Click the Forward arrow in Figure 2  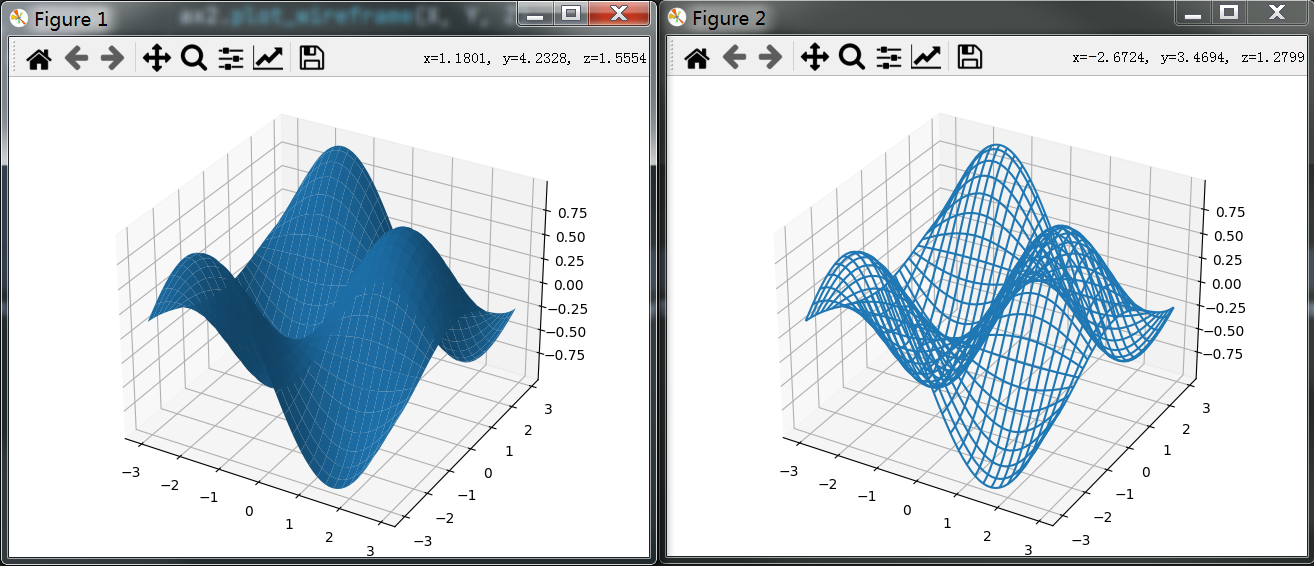coord(770,59)
